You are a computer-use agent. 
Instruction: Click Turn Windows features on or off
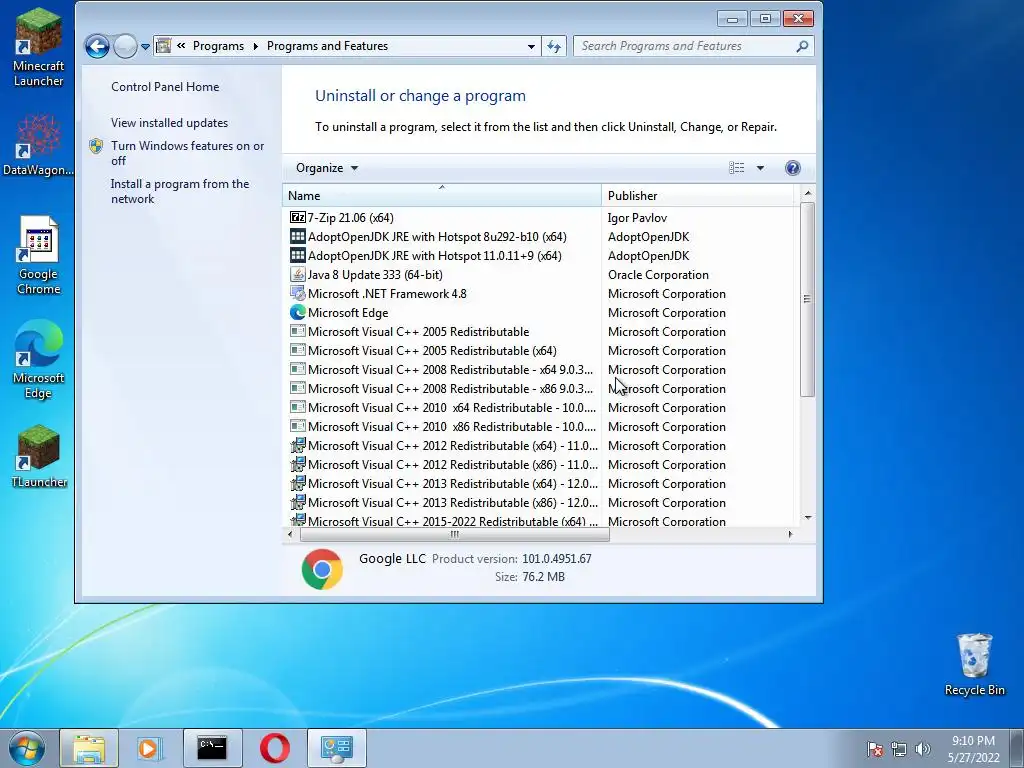[187, 153]
